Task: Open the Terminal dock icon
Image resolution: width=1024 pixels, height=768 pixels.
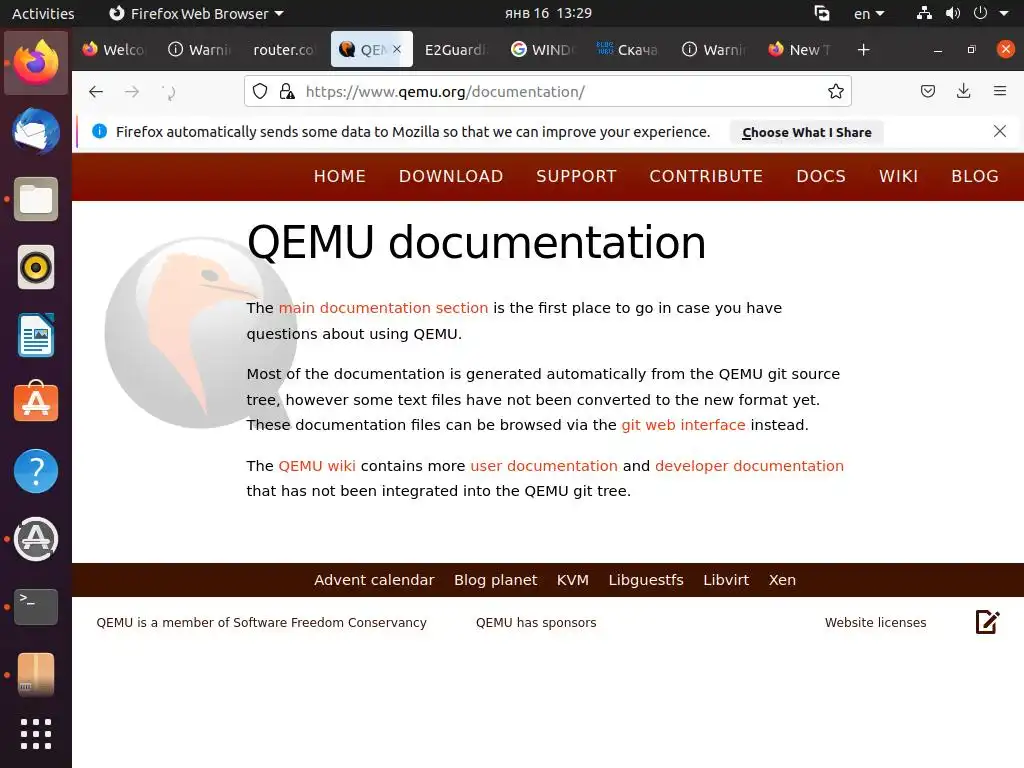Action: [x=36, y=607]
